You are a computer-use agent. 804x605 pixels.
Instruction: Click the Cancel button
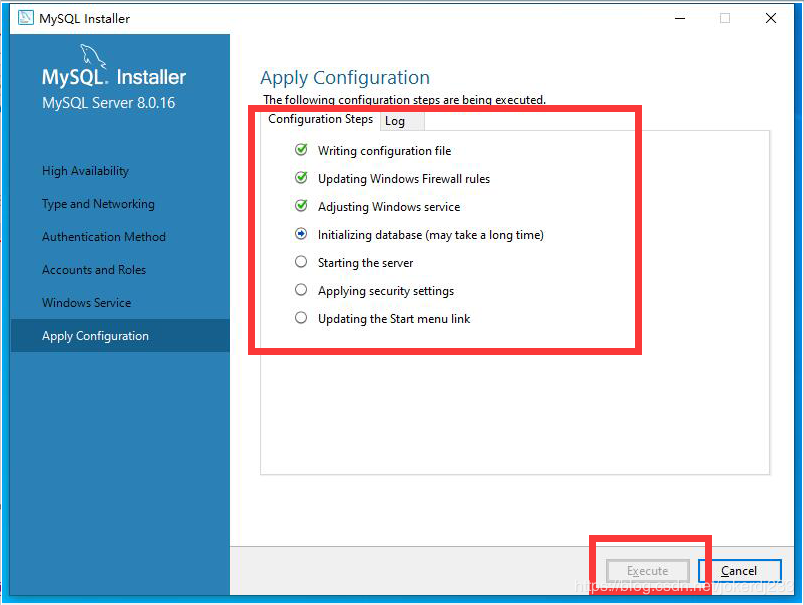point(739,571)
